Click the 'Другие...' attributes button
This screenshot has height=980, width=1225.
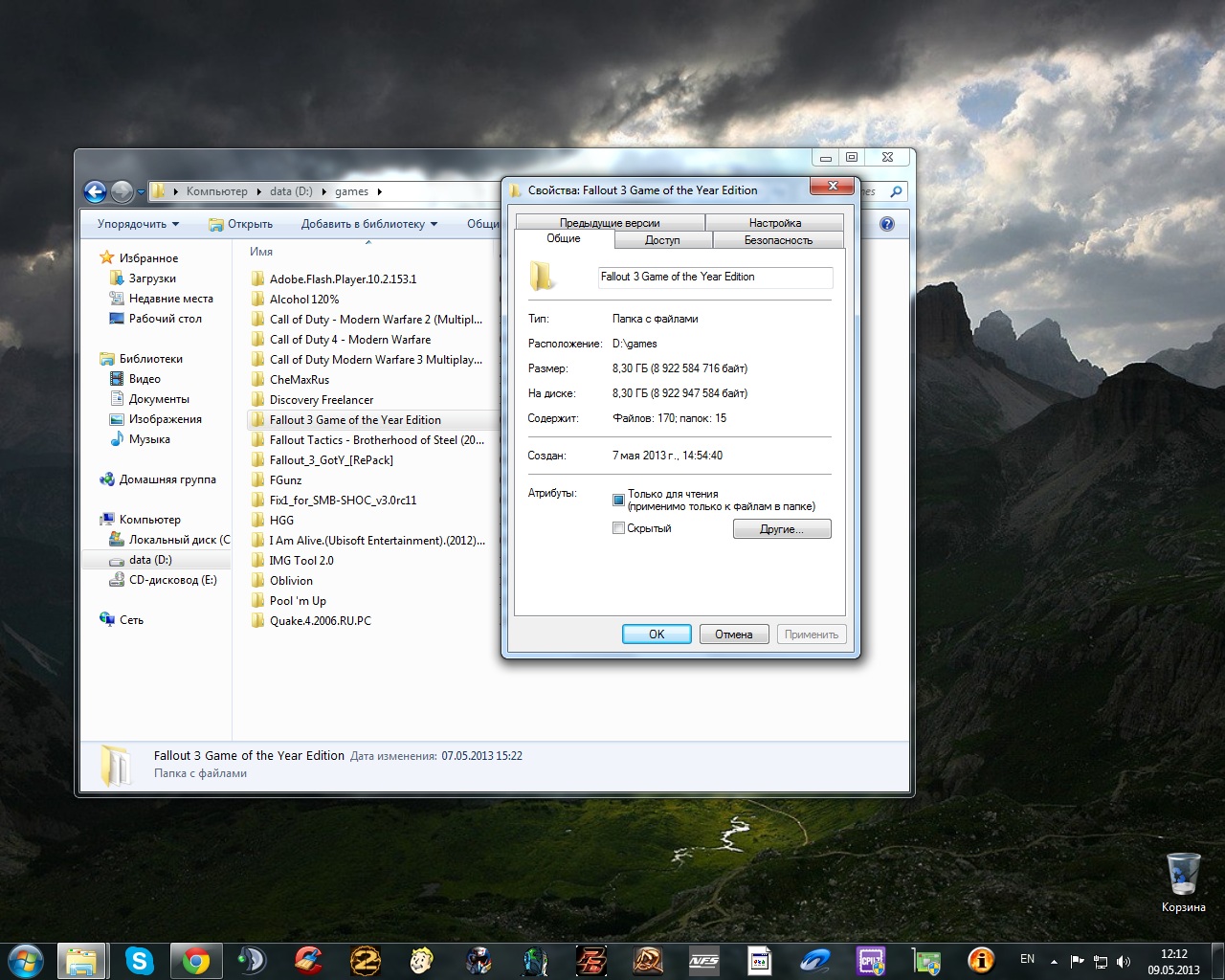pos(782,529)
